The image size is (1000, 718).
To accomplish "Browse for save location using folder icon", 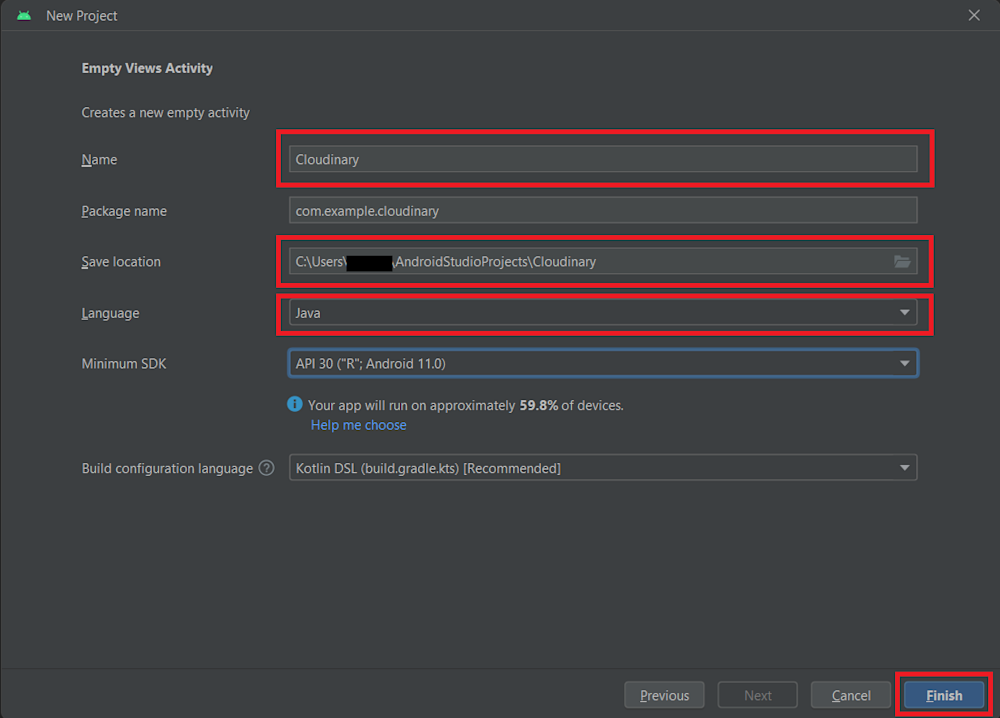I will point(902,262).
